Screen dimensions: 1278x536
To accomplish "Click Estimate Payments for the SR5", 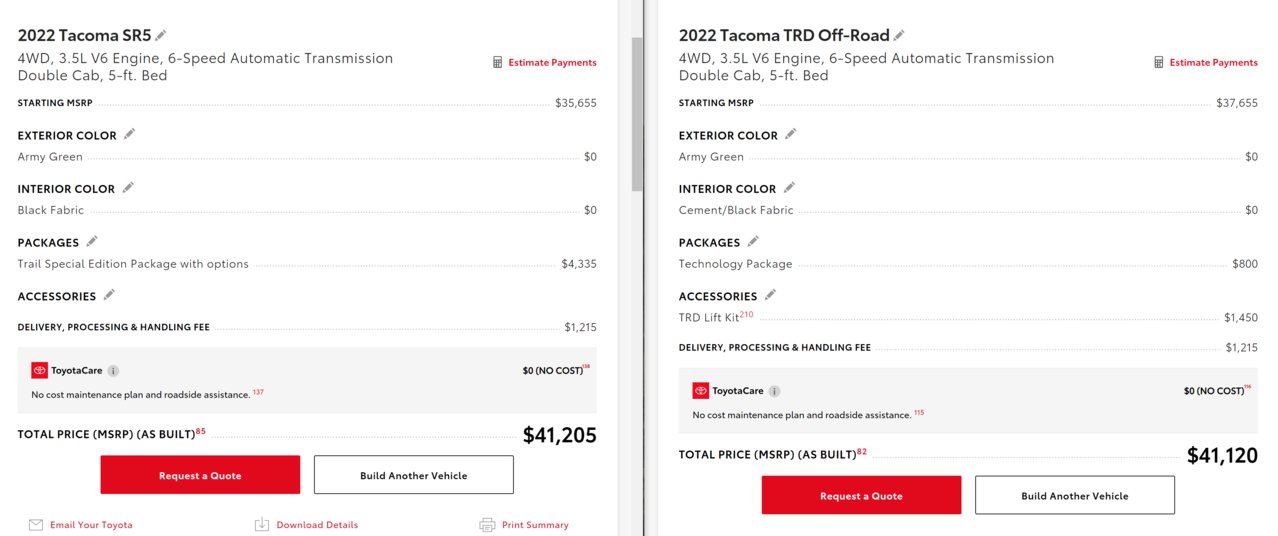I will pyautogui.click(x=544, y=63).
